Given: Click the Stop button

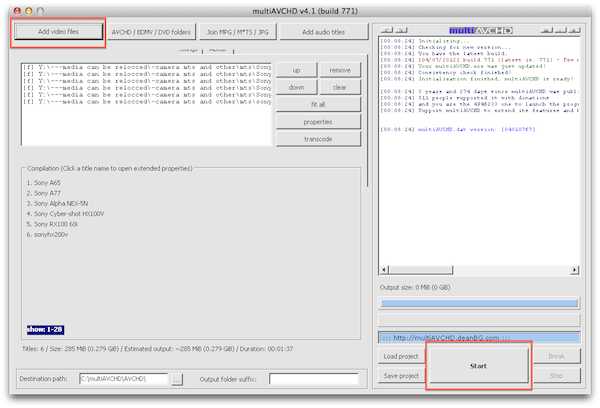Looking at the screenshot, I should (x=556, y=376).
